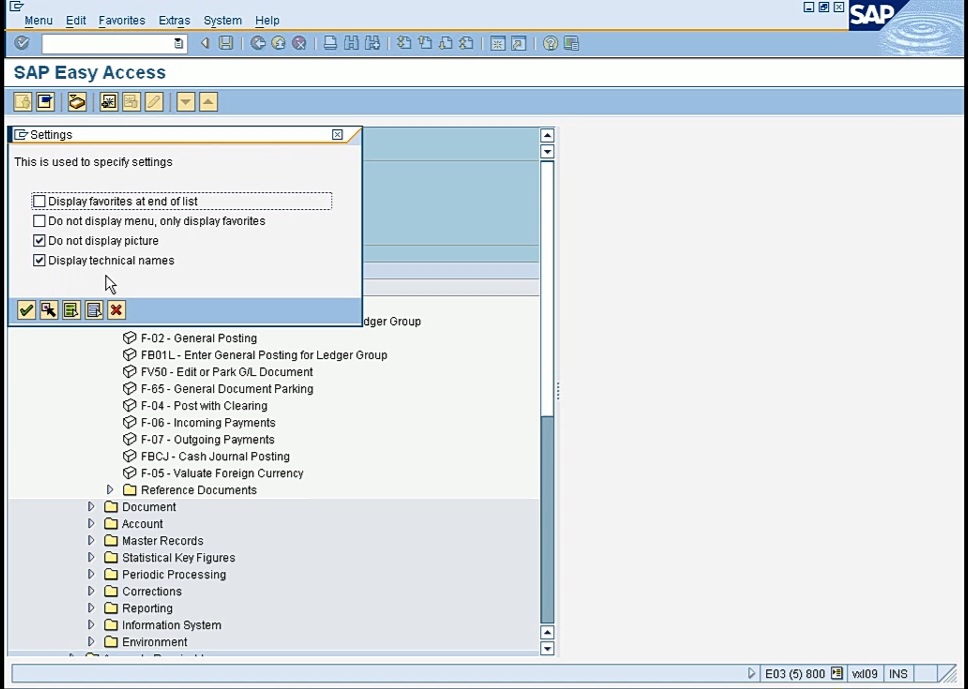Viewport: 968px width, 689px height.
Task: Expand the Periodic Processing folder
Action: [91, 574]
